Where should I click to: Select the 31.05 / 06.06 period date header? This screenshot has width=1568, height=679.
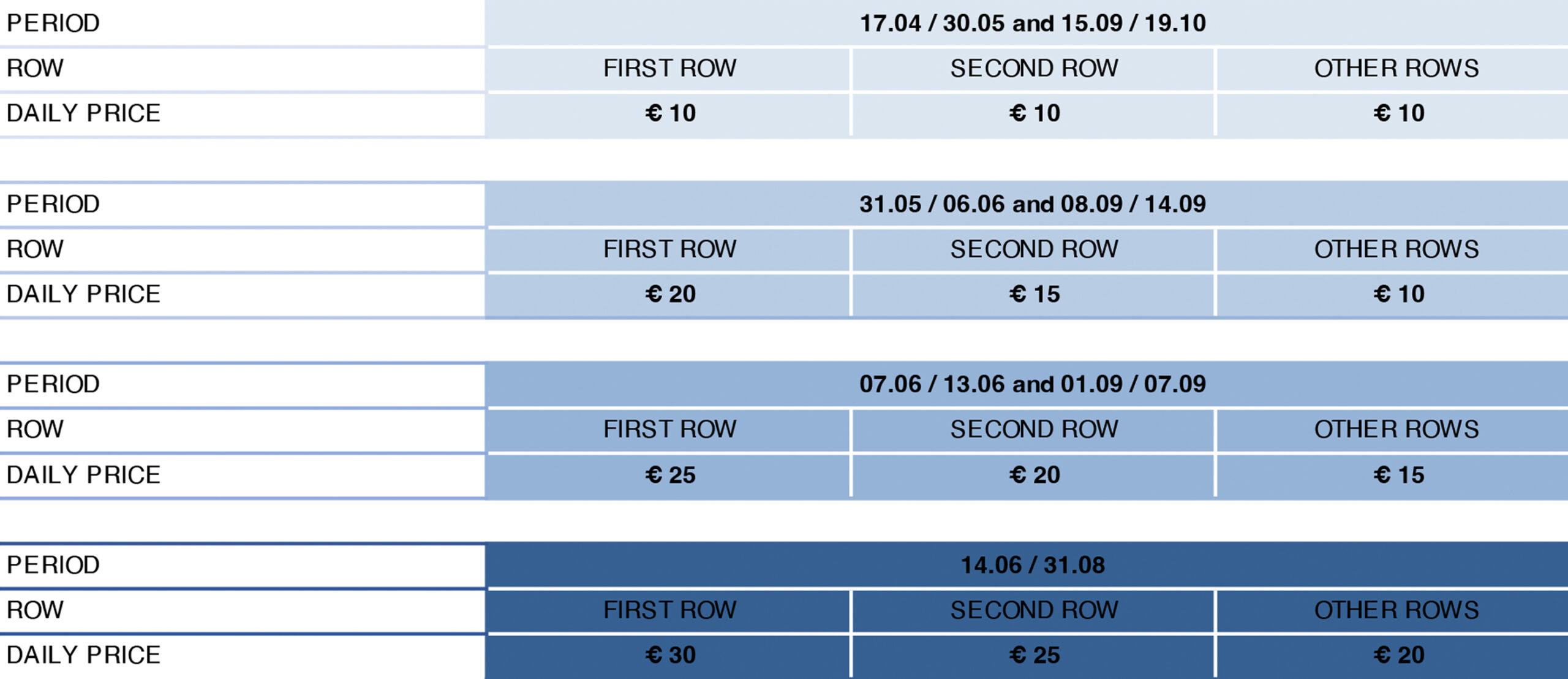click(1033, 204)
